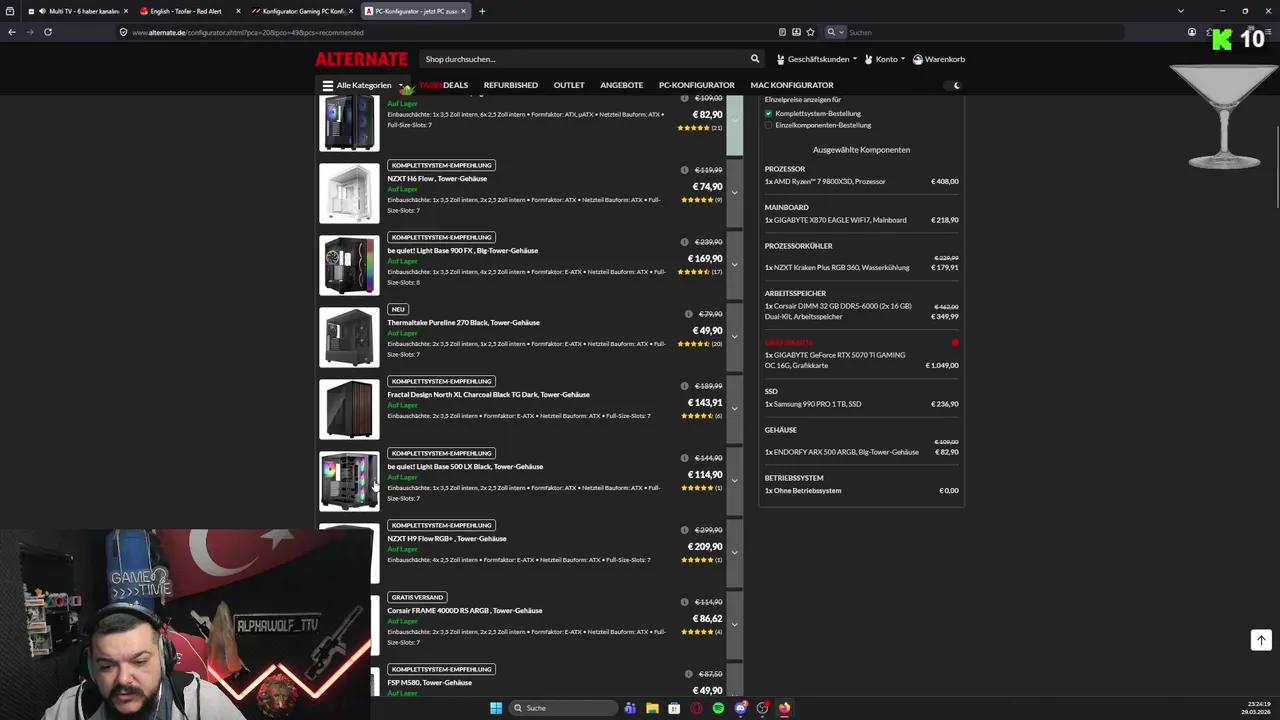1280x720 pixels.
Task: Click the browser back arrow
Action: tap(12, 32)
